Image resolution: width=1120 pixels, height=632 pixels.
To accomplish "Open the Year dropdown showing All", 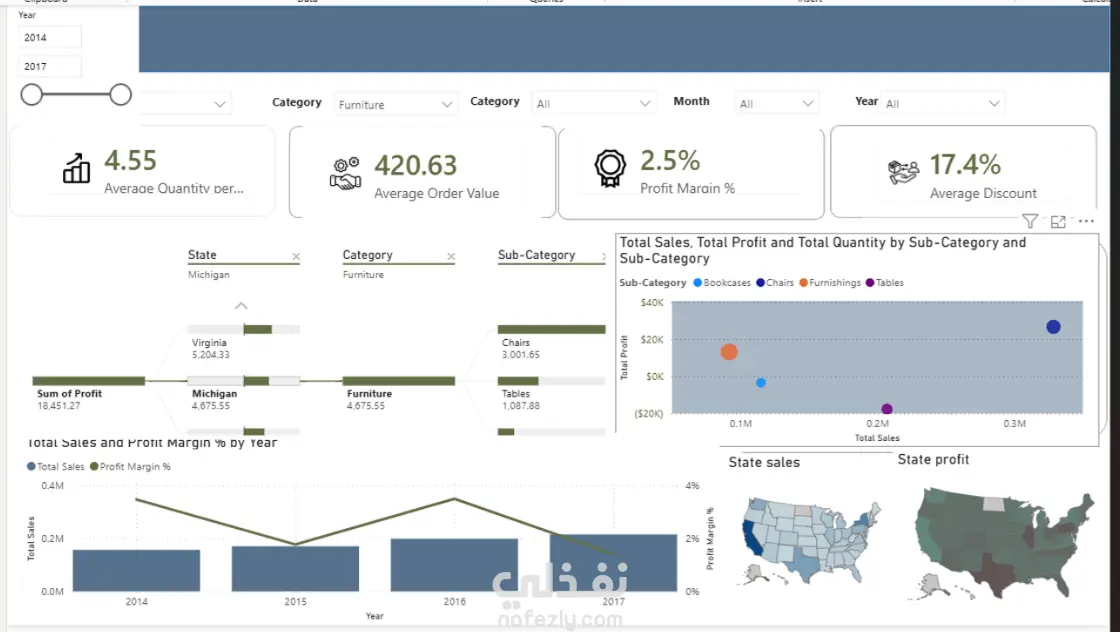I will click(943, 104).
